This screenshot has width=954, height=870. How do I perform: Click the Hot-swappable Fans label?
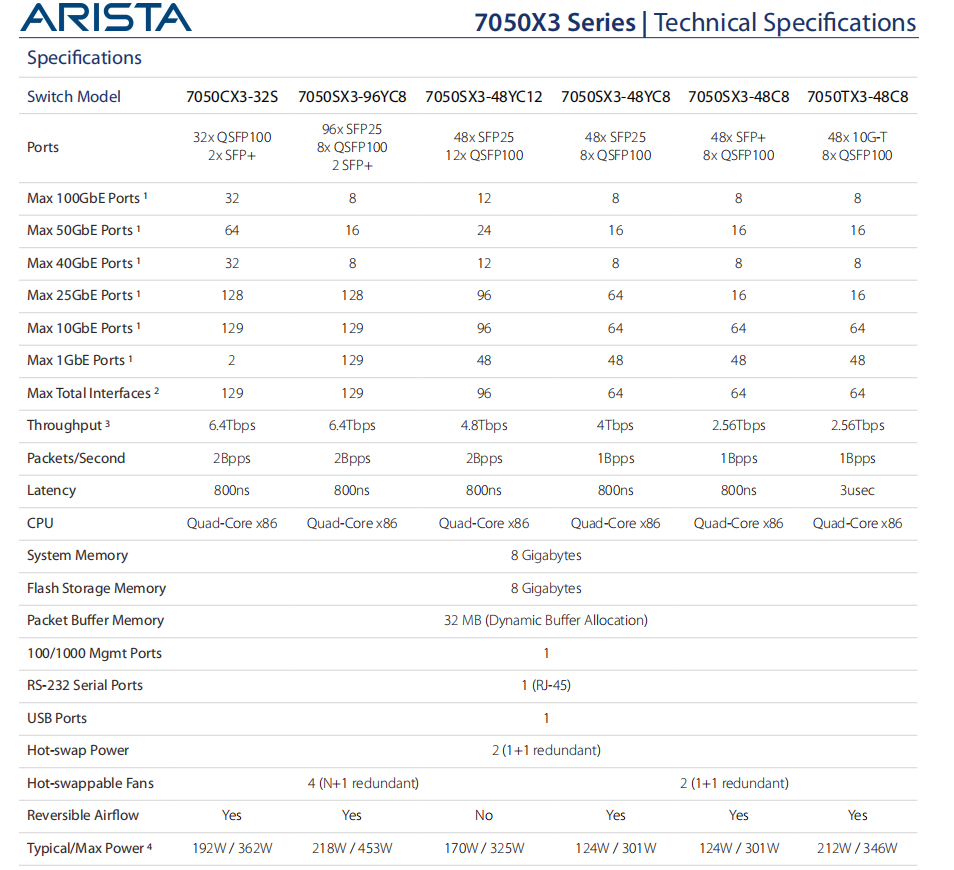click(90, 784)
